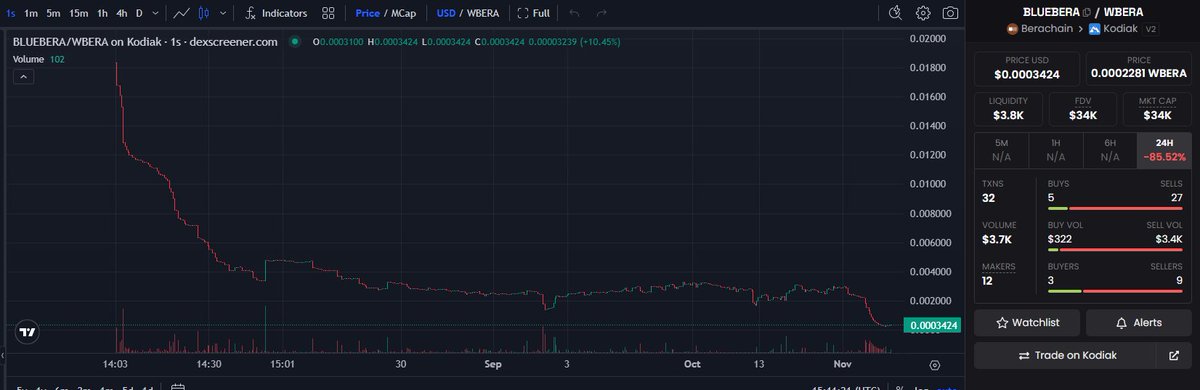Select the 6H stats tab

coord(1110,151)
